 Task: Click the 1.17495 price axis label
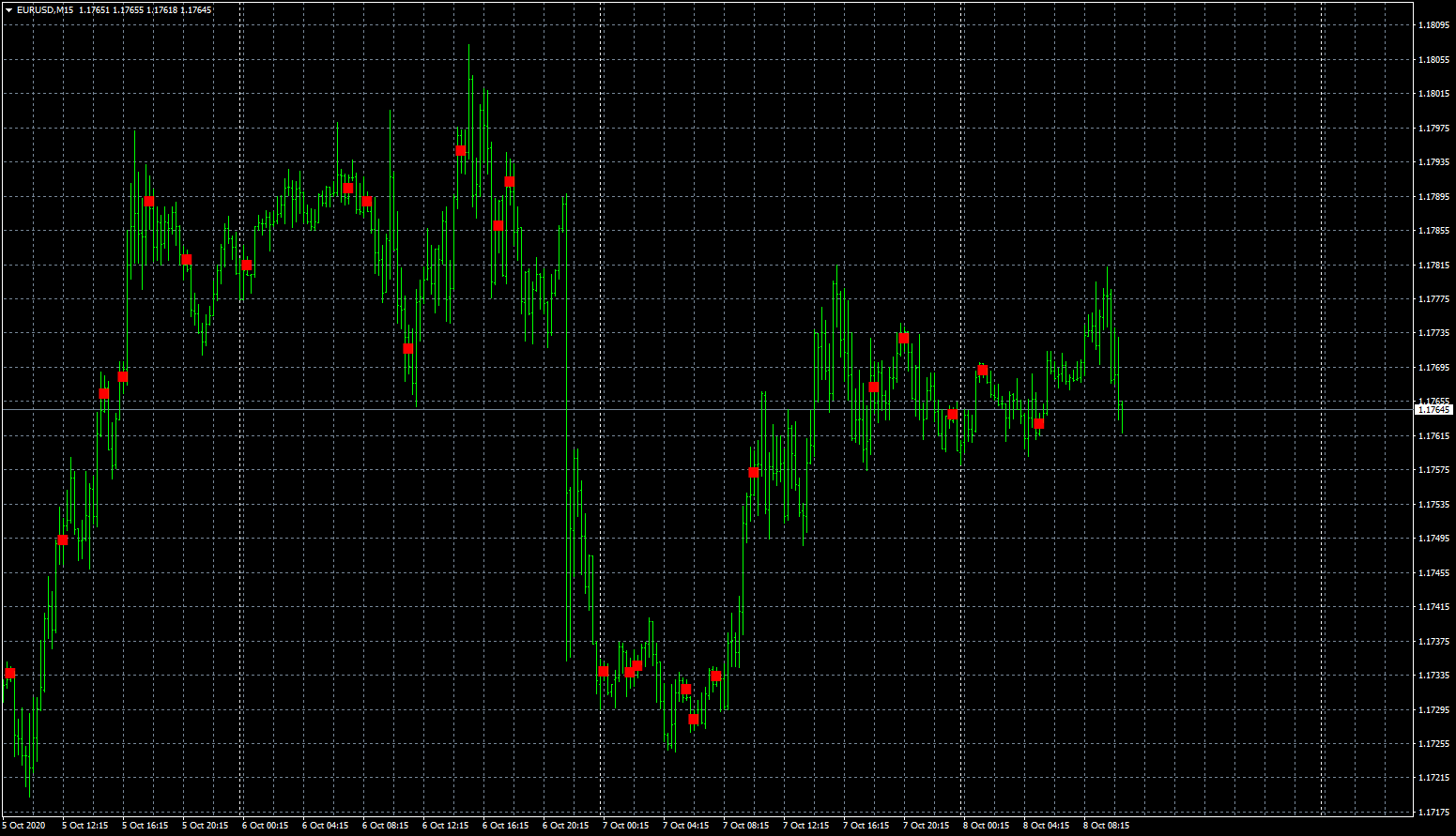point(1433,539)
